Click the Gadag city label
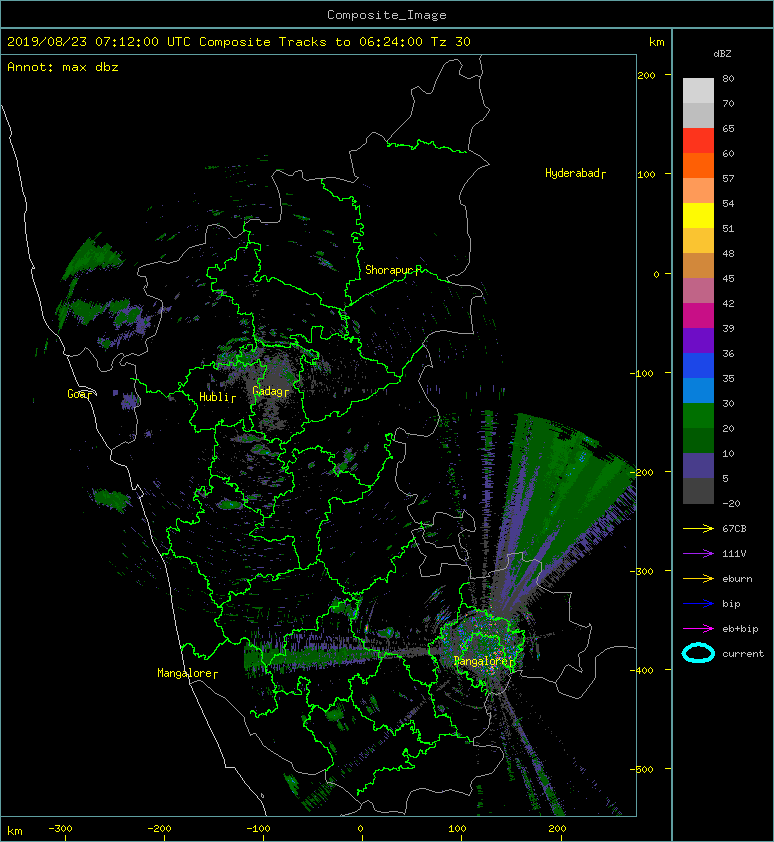Screen dimensions: 774x842 pos(270,391)
